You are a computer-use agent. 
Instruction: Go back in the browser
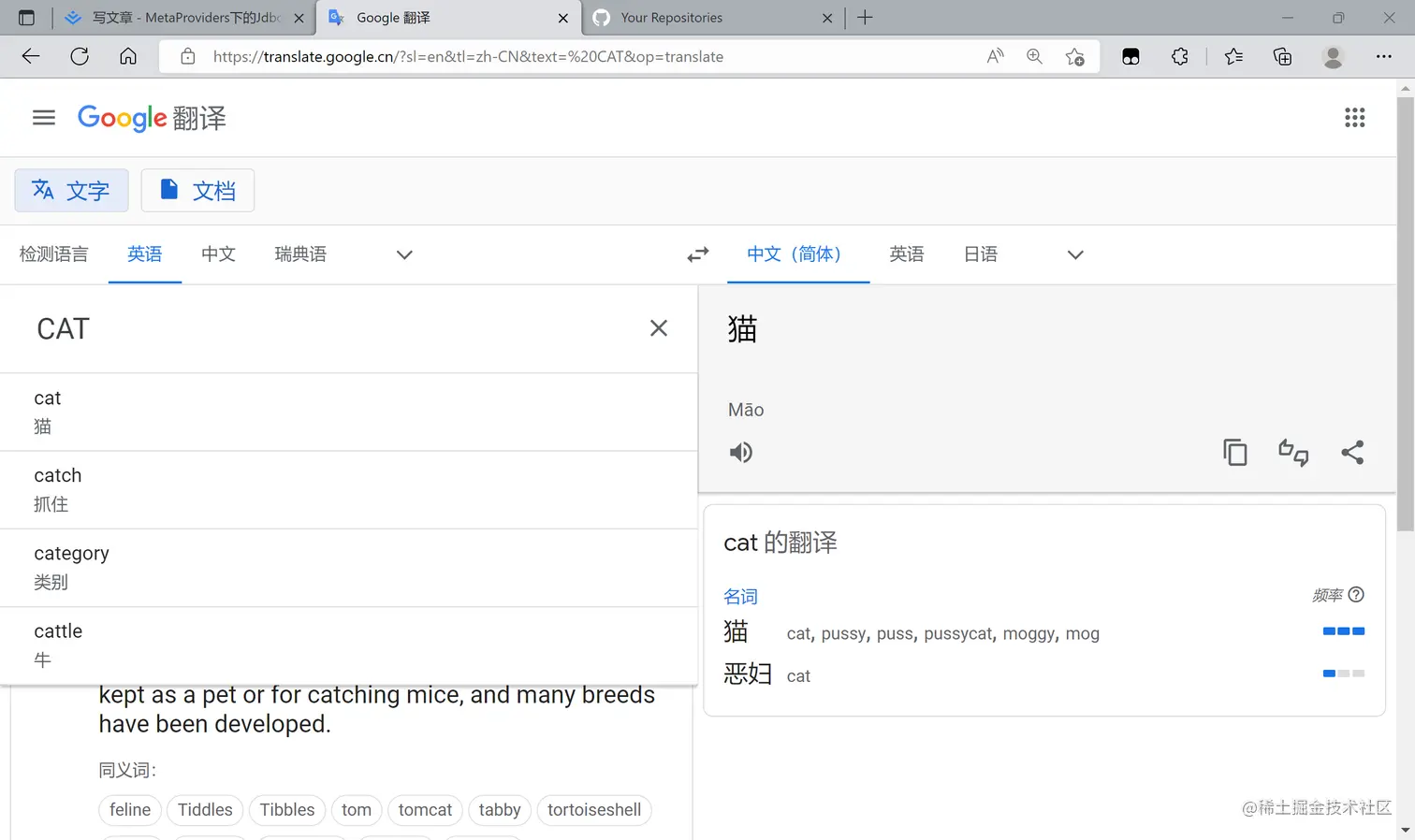(31, 56)
